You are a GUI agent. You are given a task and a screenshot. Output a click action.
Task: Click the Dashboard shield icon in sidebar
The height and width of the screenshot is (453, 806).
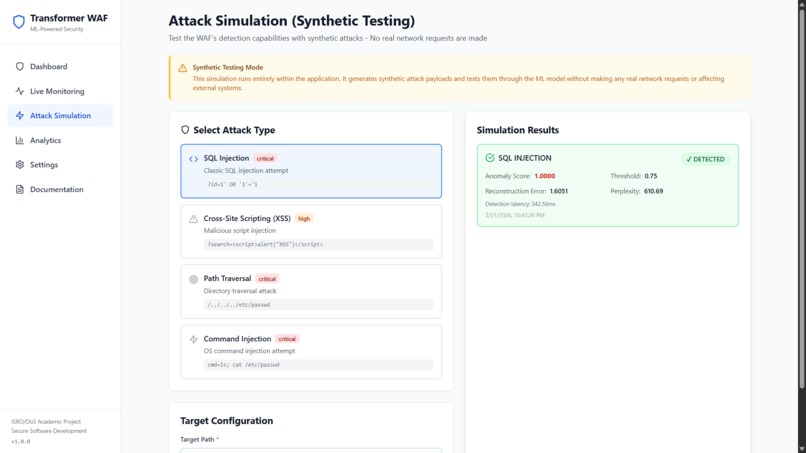[x=20, y=66]
